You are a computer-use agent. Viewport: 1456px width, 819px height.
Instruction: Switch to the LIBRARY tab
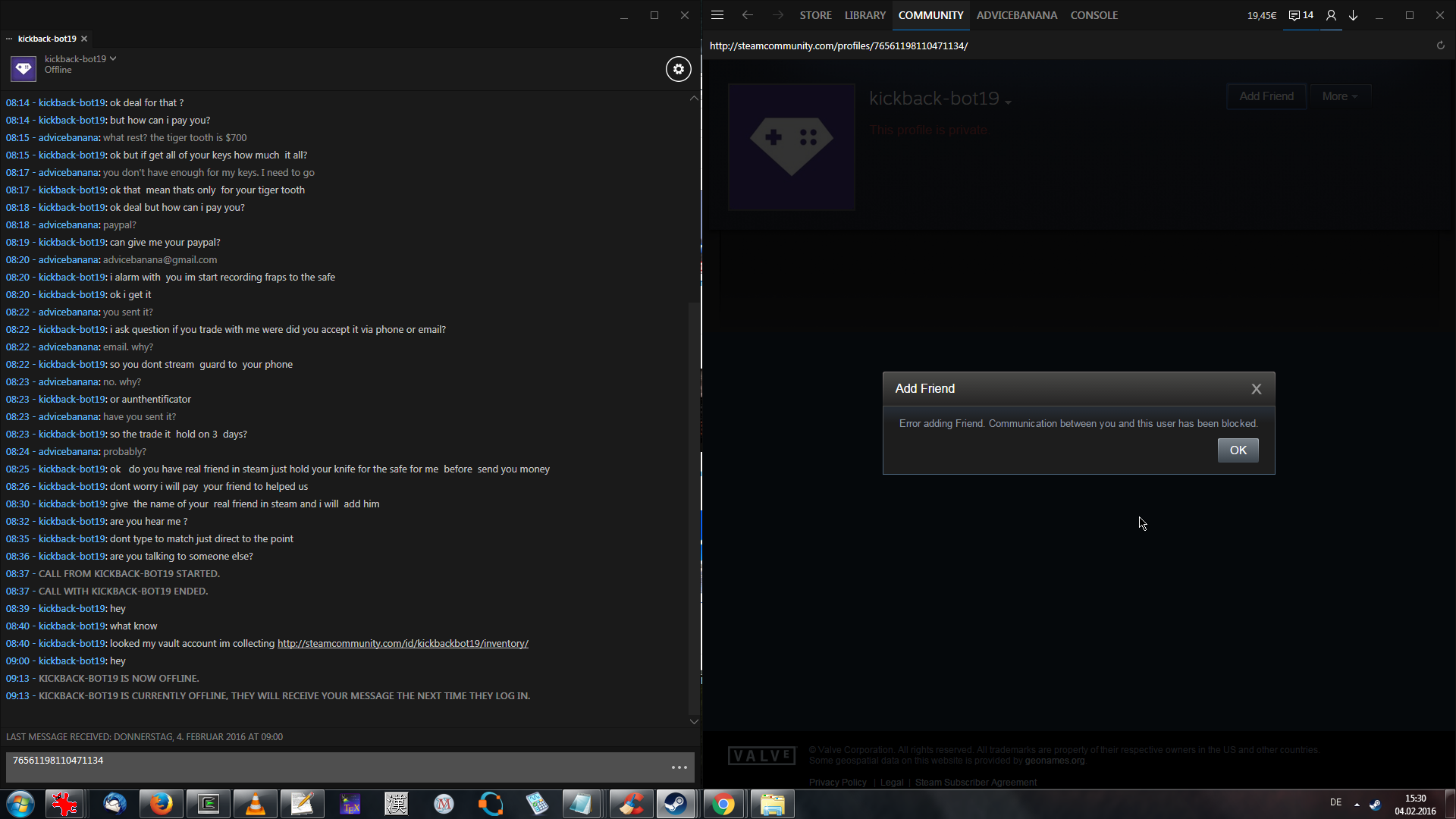point(865,15)
